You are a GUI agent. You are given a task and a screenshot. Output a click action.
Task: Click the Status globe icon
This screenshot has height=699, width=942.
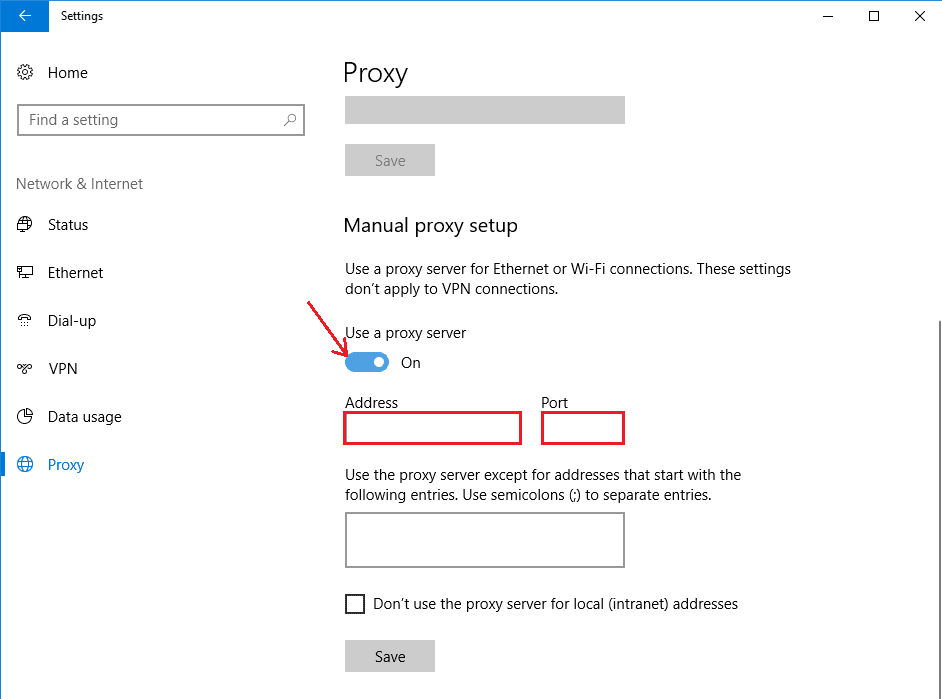point(26,225)
